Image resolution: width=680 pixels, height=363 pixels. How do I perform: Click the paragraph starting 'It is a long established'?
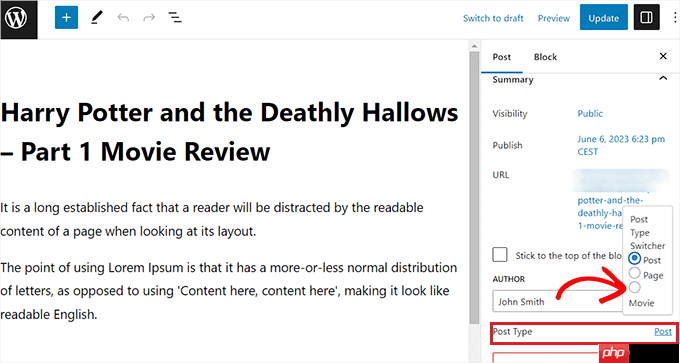(x=212, y=220)
